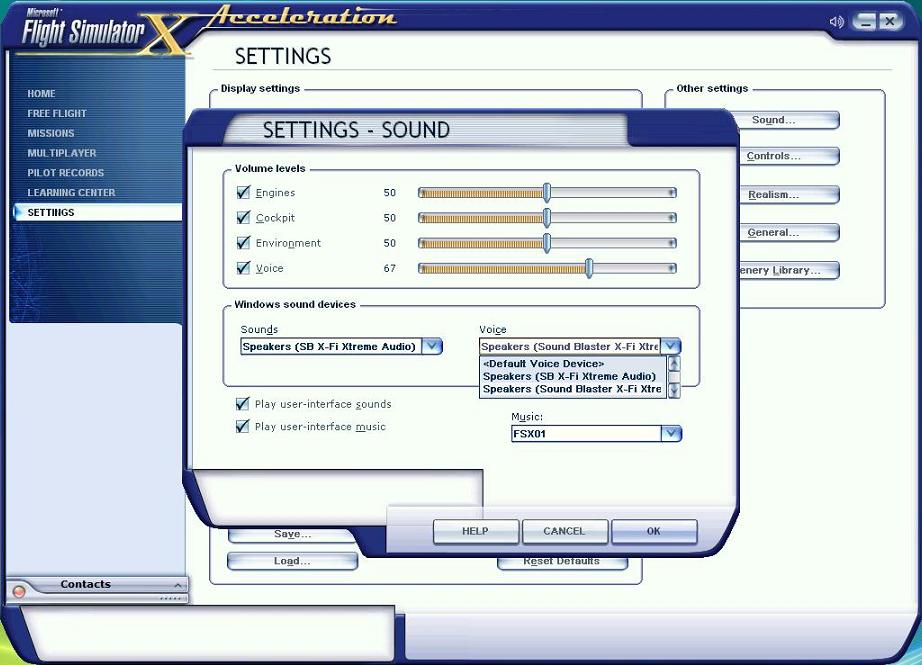Click the Load display settings button
The height and width of the screenshot is (665, 922).
coord(292,561)
